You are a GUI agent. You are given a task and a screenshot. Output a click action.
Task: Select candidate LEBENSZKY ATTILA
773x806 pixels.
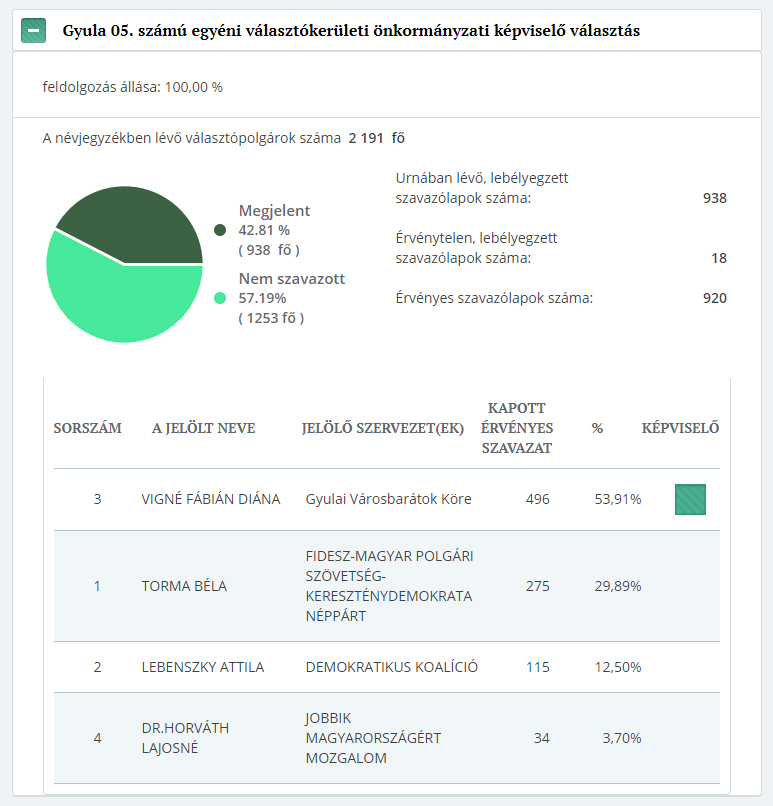[203, 667]
